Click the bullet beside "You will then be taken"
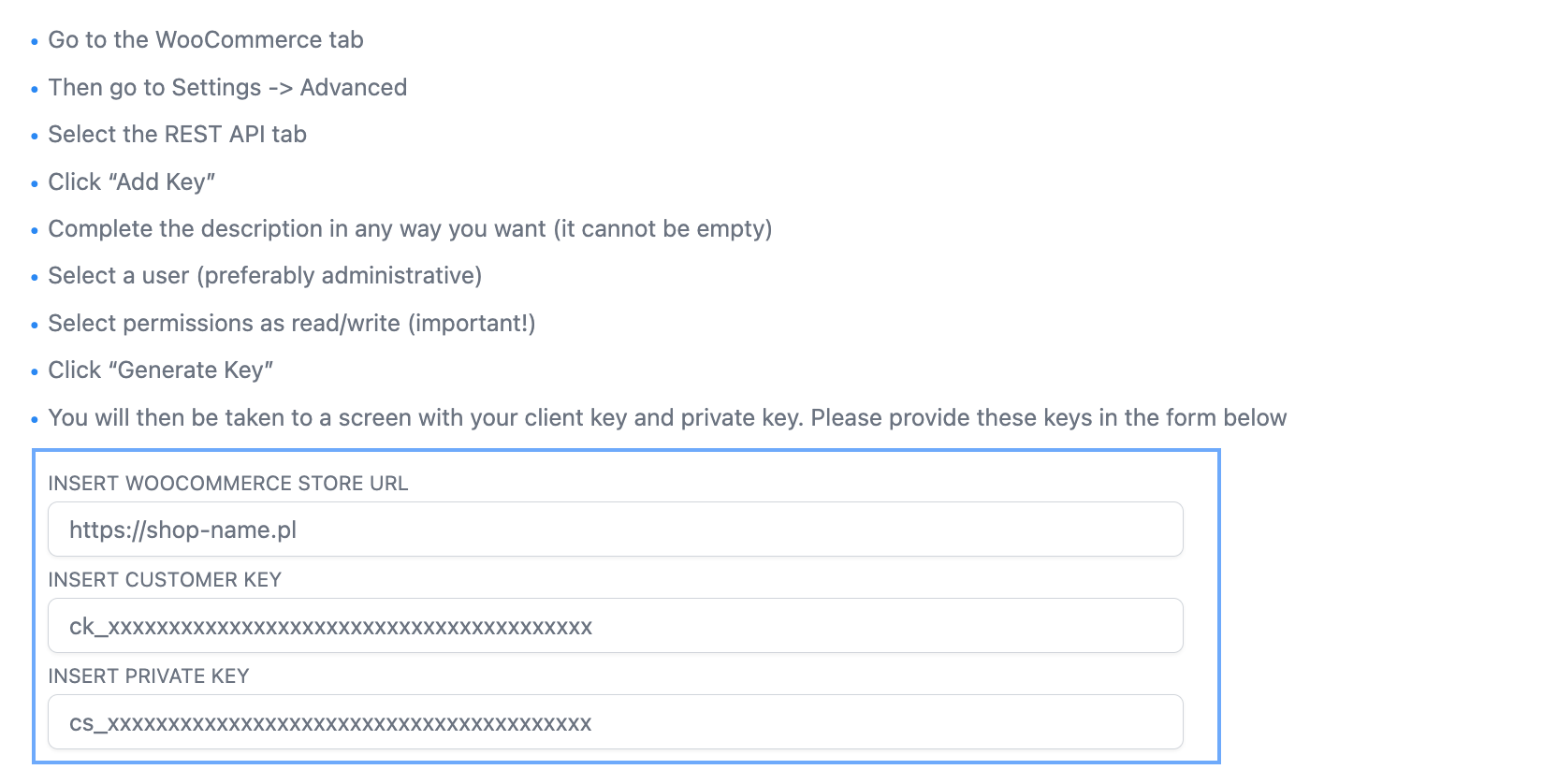 point(35,420)
